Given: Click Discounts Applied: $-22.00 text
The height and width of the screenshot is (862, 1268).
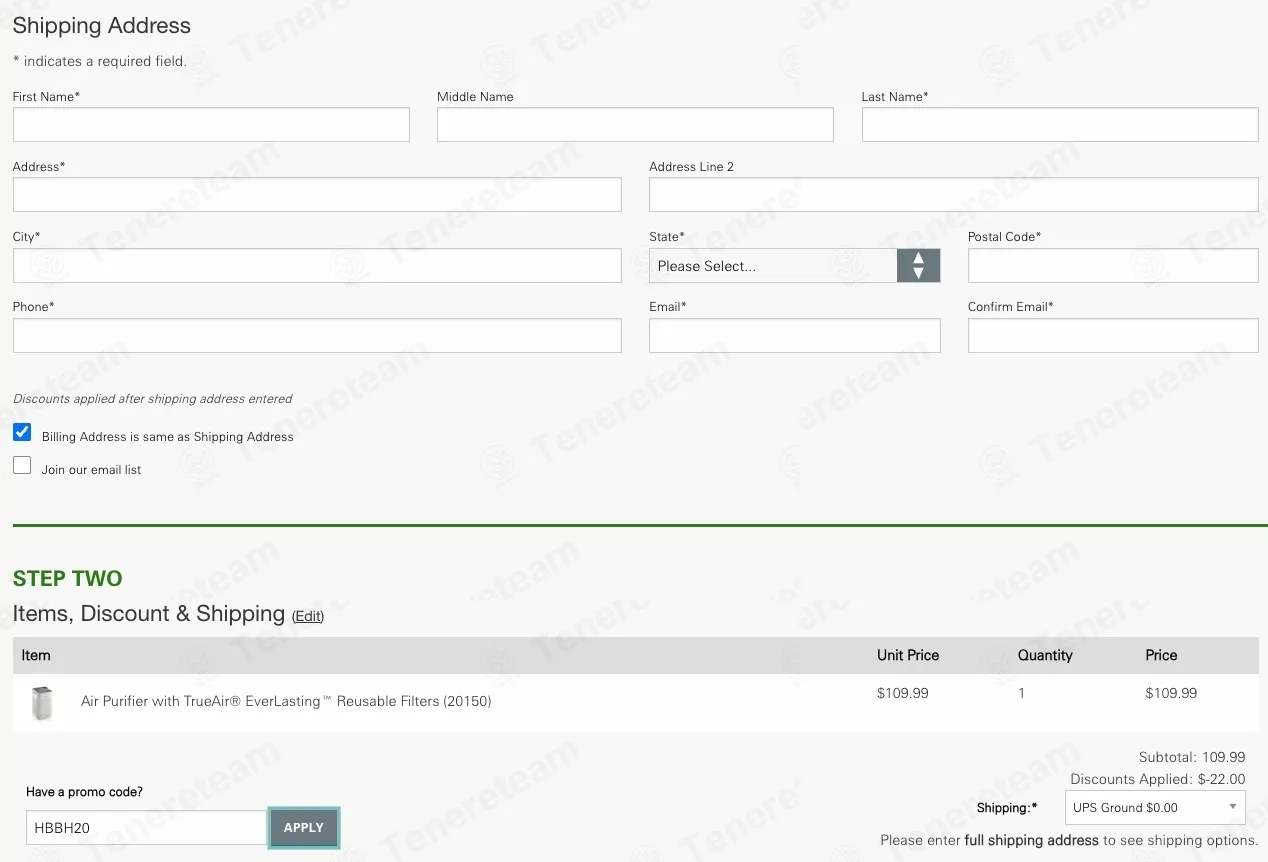Looking at the screenshot, I should click(x=1158, y=779).
